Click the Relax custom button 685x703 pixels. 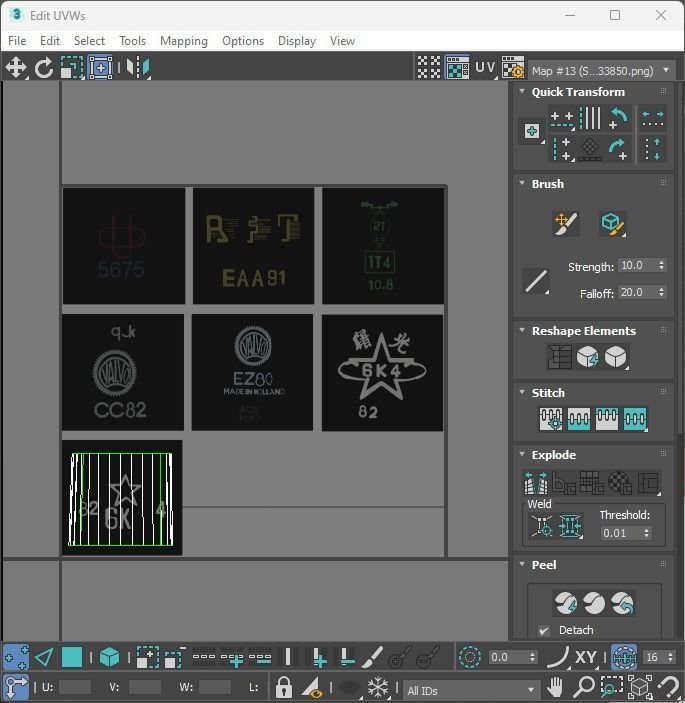click(x=616, y=357)
